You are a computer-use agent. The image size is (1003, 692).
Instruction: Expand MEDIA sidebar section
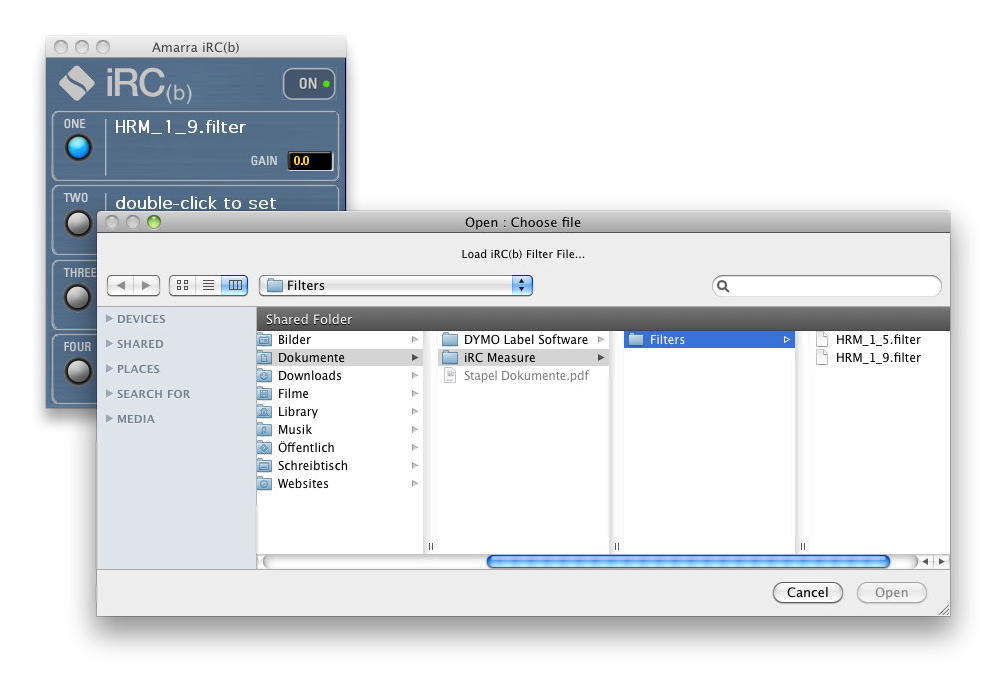109,418
